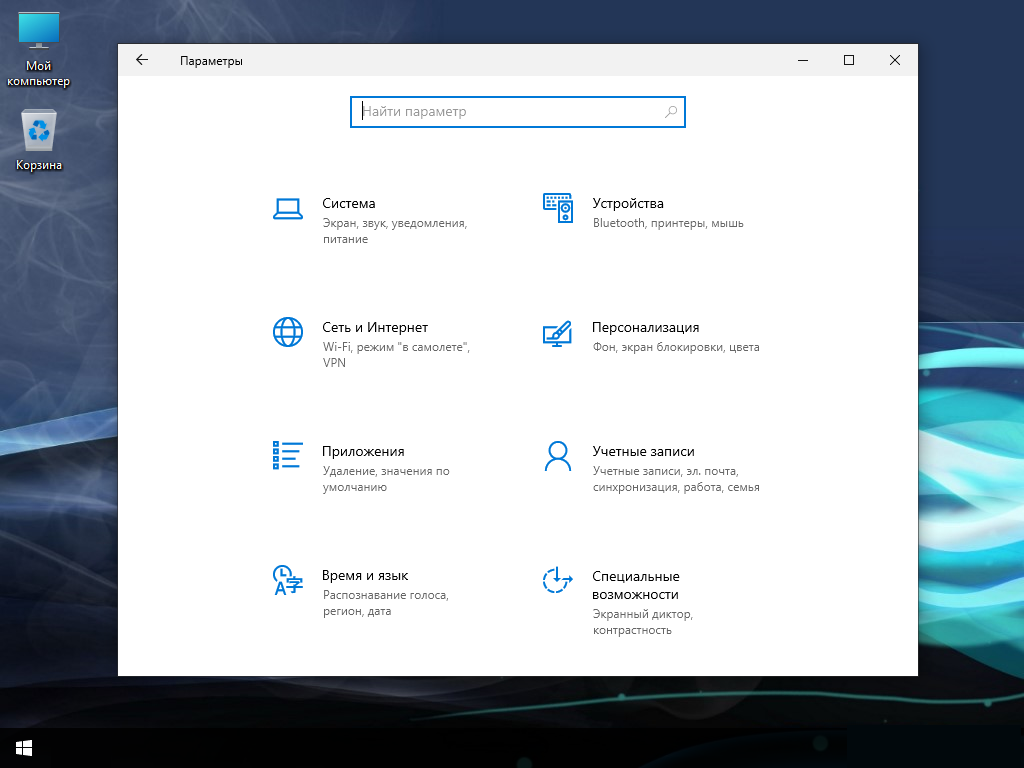Image resolution: width=1024 pixels, height=768 pixels.
Task: Select the Корзина desktop icon
Action: (39, 140)
